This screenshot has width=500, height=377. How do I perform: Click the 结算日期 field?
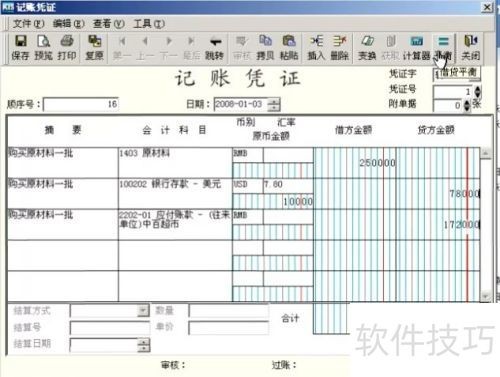[104, 345]
